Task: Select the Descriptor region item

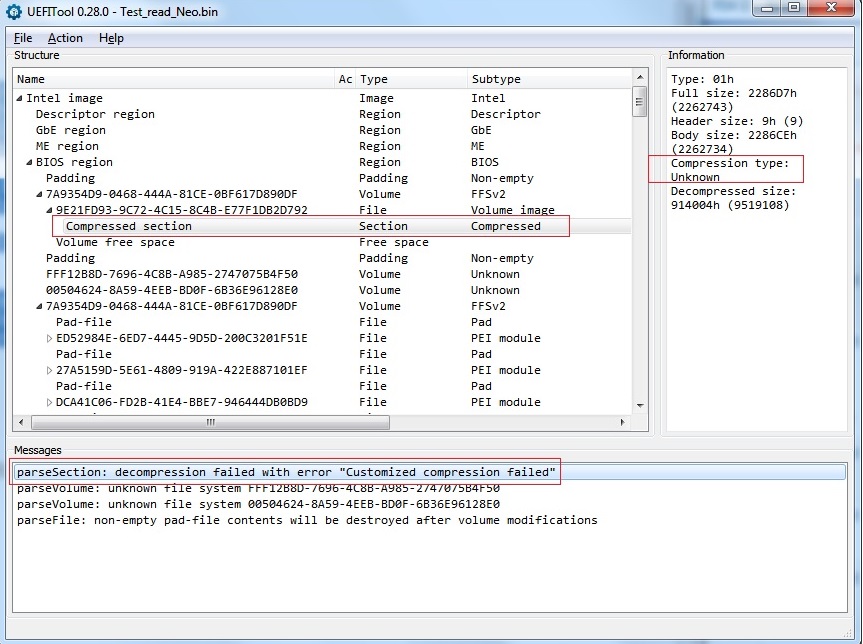Action: click(95, 114)
